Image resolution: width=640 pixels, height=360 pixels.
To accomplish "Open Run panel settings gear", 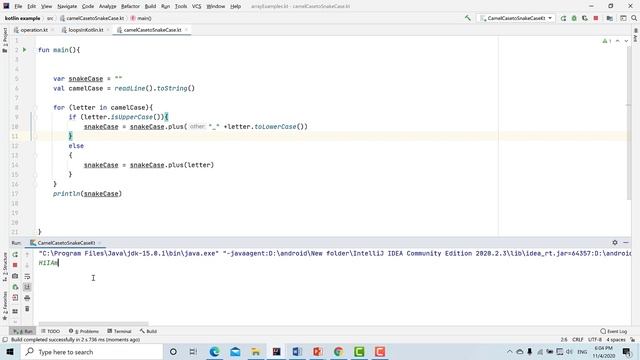I will coord(615,242).
